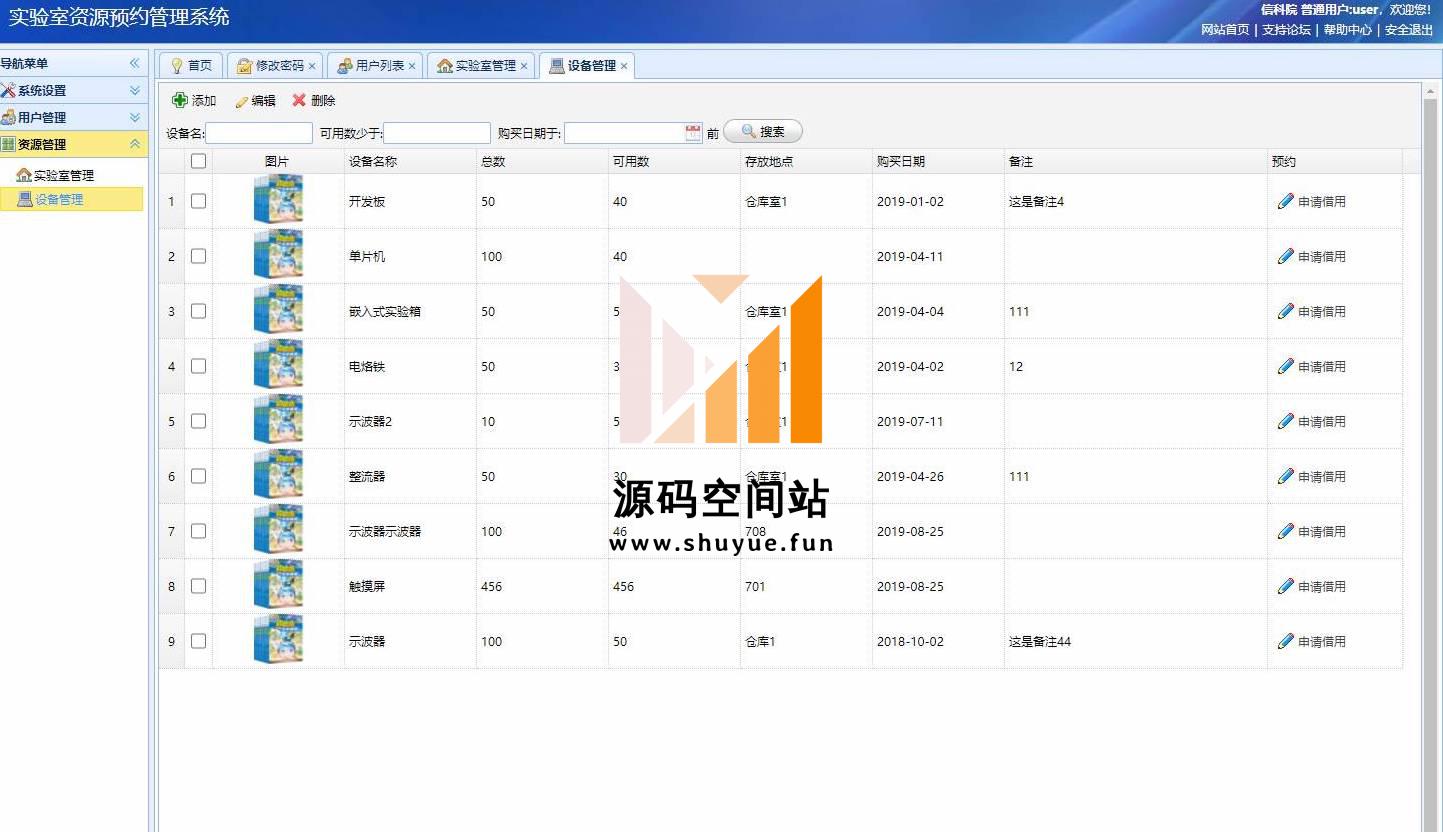Image resolution: width=1443 pixels, height=832 pixels.
Task: Toggle the select-all checkbox in table header
Action: click(198, 161)
